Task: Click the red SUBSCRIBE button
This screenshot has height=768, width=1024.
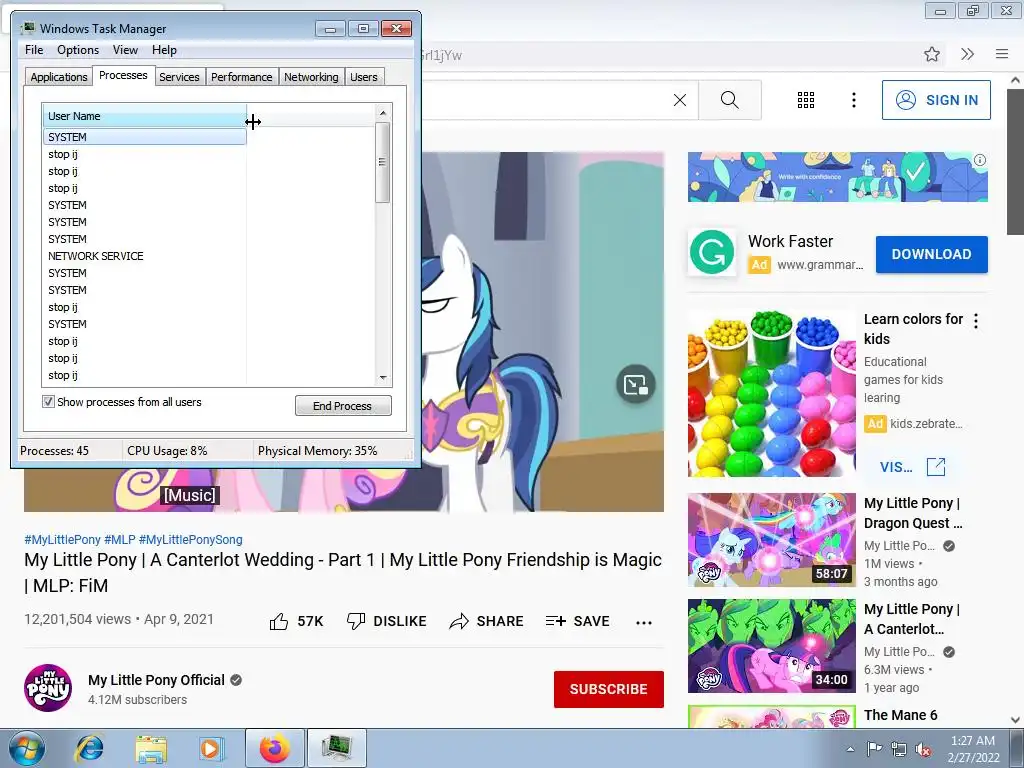Action: [x=609, y=689]
